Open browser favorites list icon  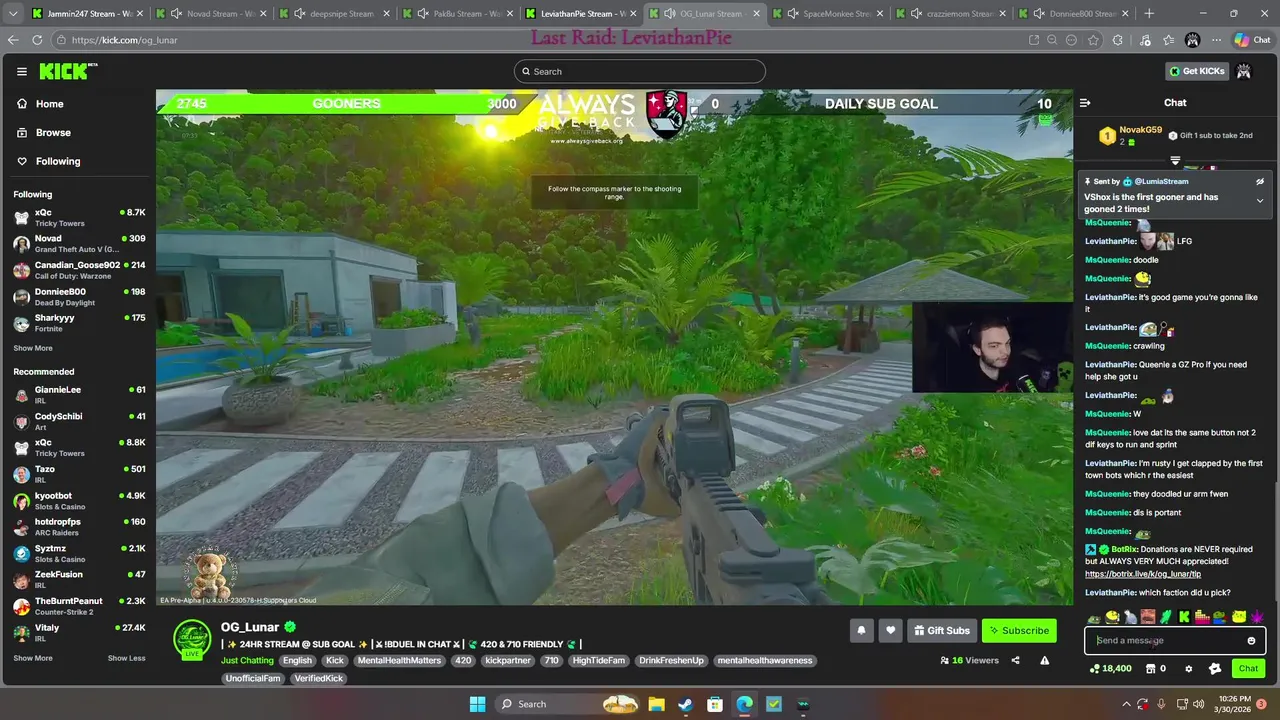[x=1168, y=40]
